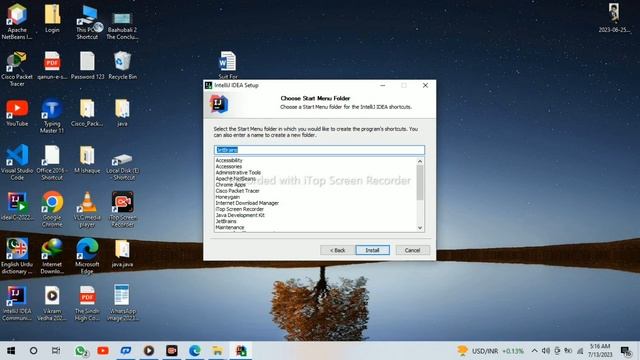The width and height of the screenshot is (640, 360).
Task: Launch IntelliJ IDEA Community desktop shortcut
Action: [17, 303]
